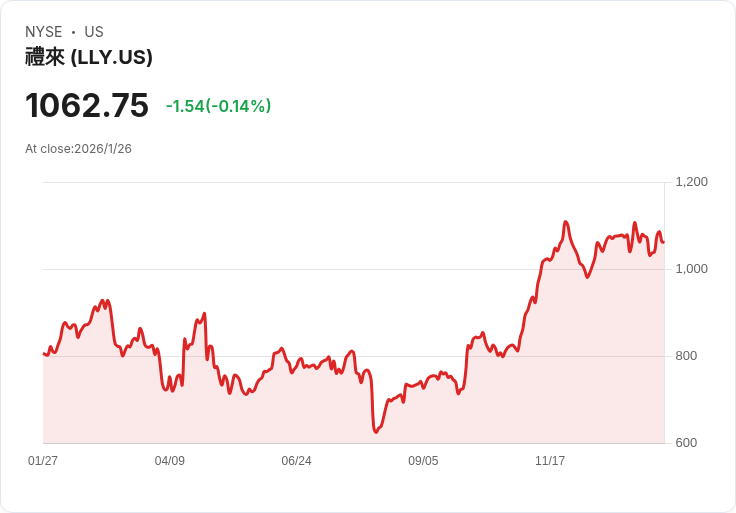Click the stock name 禮來 (LLY.US)
The height and width of the screenshot is (513, 736).
(89, 57)
